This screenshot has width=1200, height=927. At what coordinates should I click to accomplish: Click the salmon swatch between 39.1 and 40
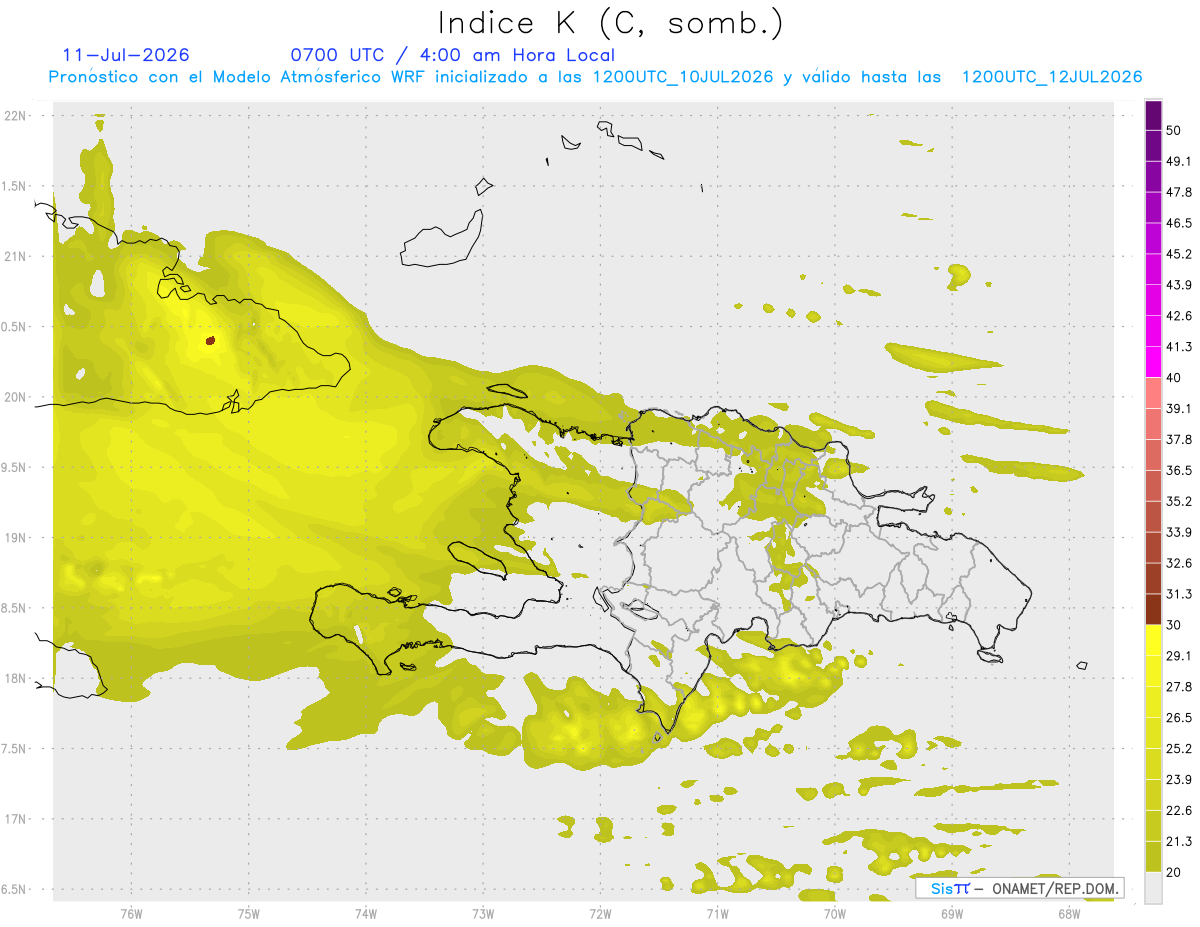1153,393
